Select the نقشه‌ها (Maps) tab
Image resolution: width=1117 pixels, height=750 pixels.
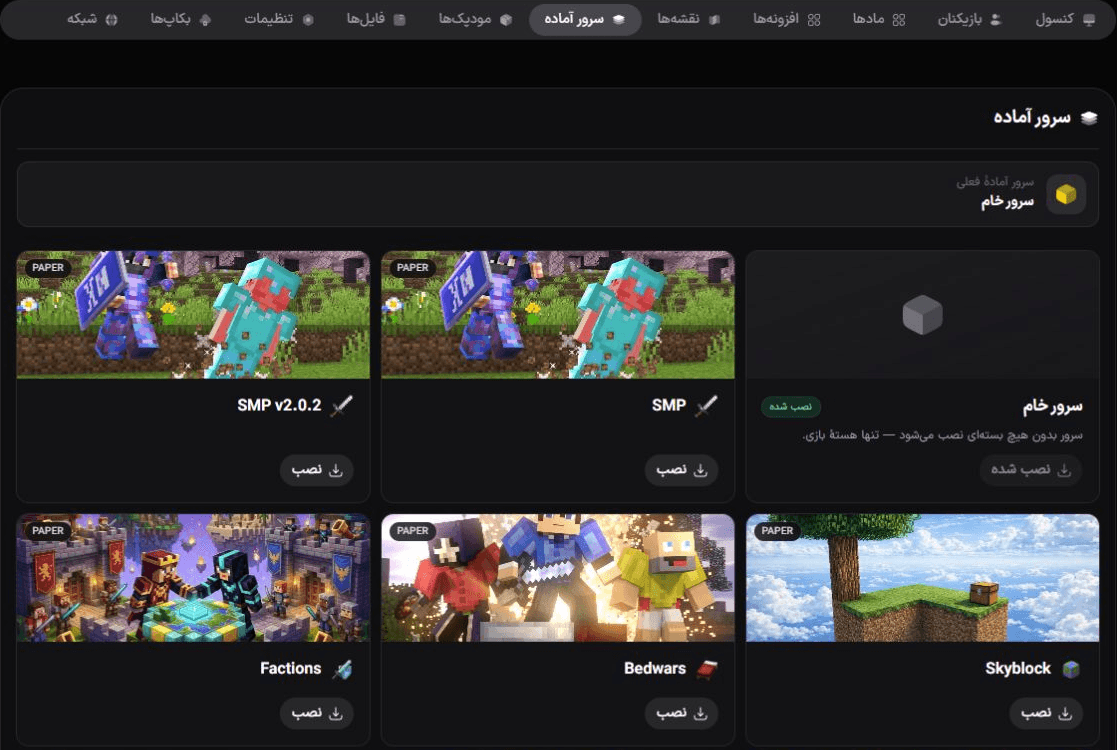[688, 19]
